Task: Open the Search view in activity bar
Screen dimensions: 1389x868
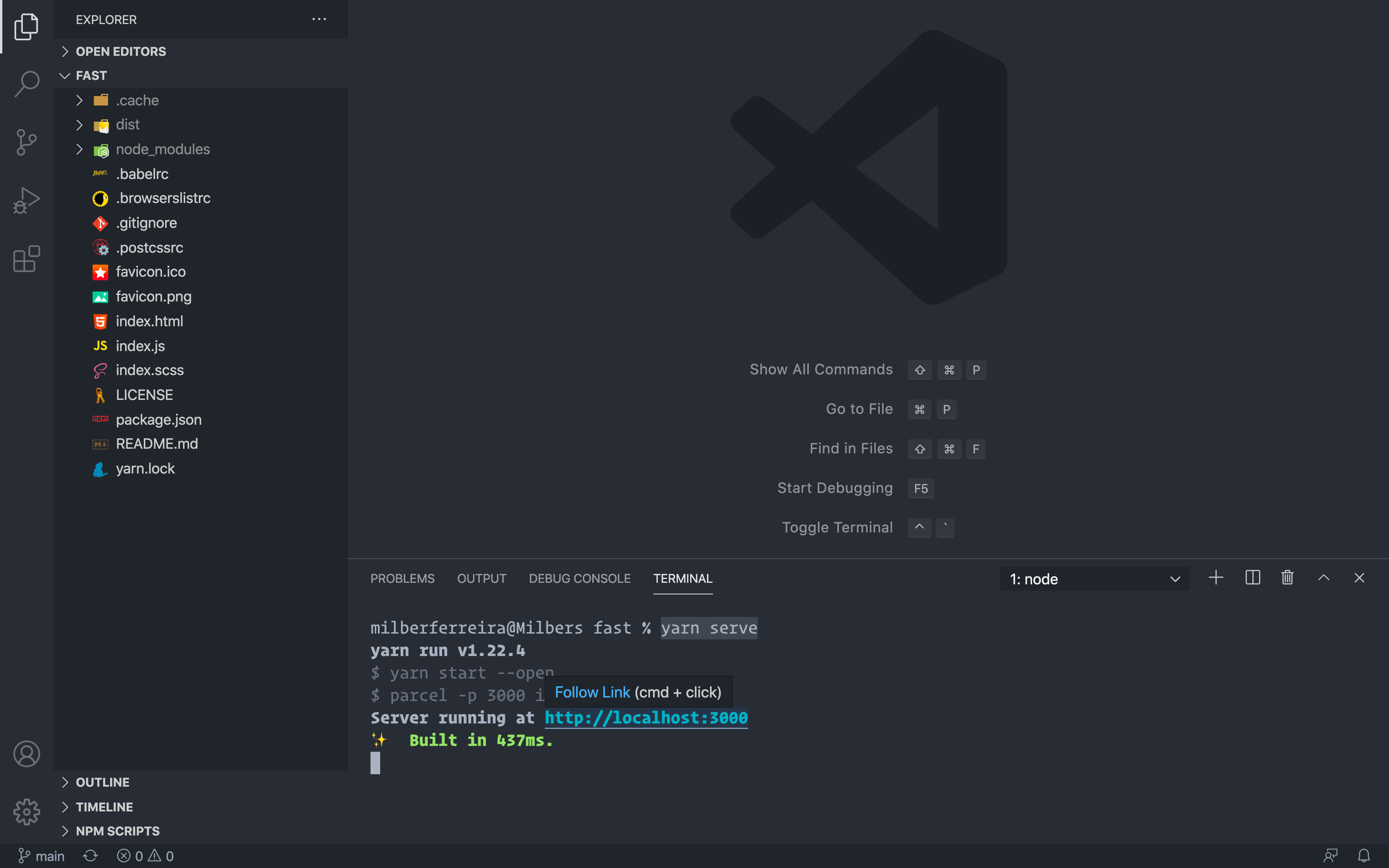Action: 26,84
